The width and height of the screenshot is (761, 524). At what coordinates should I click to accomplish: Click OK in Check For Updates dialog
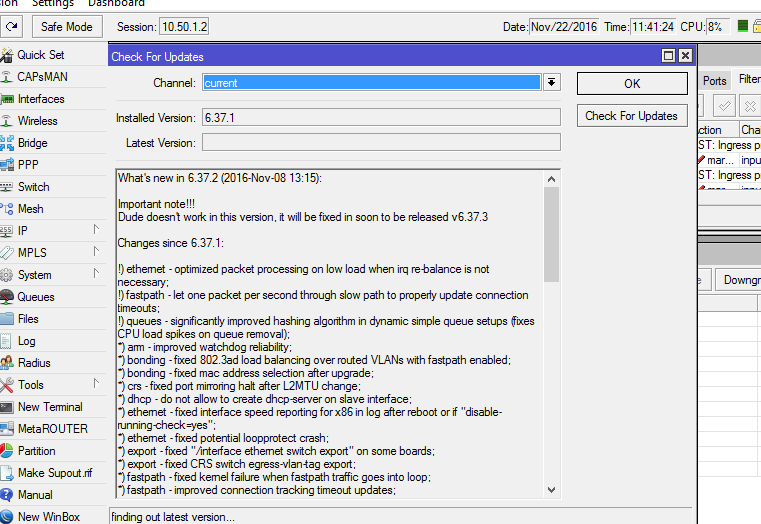pyautogui.click(x=632, y=83)
